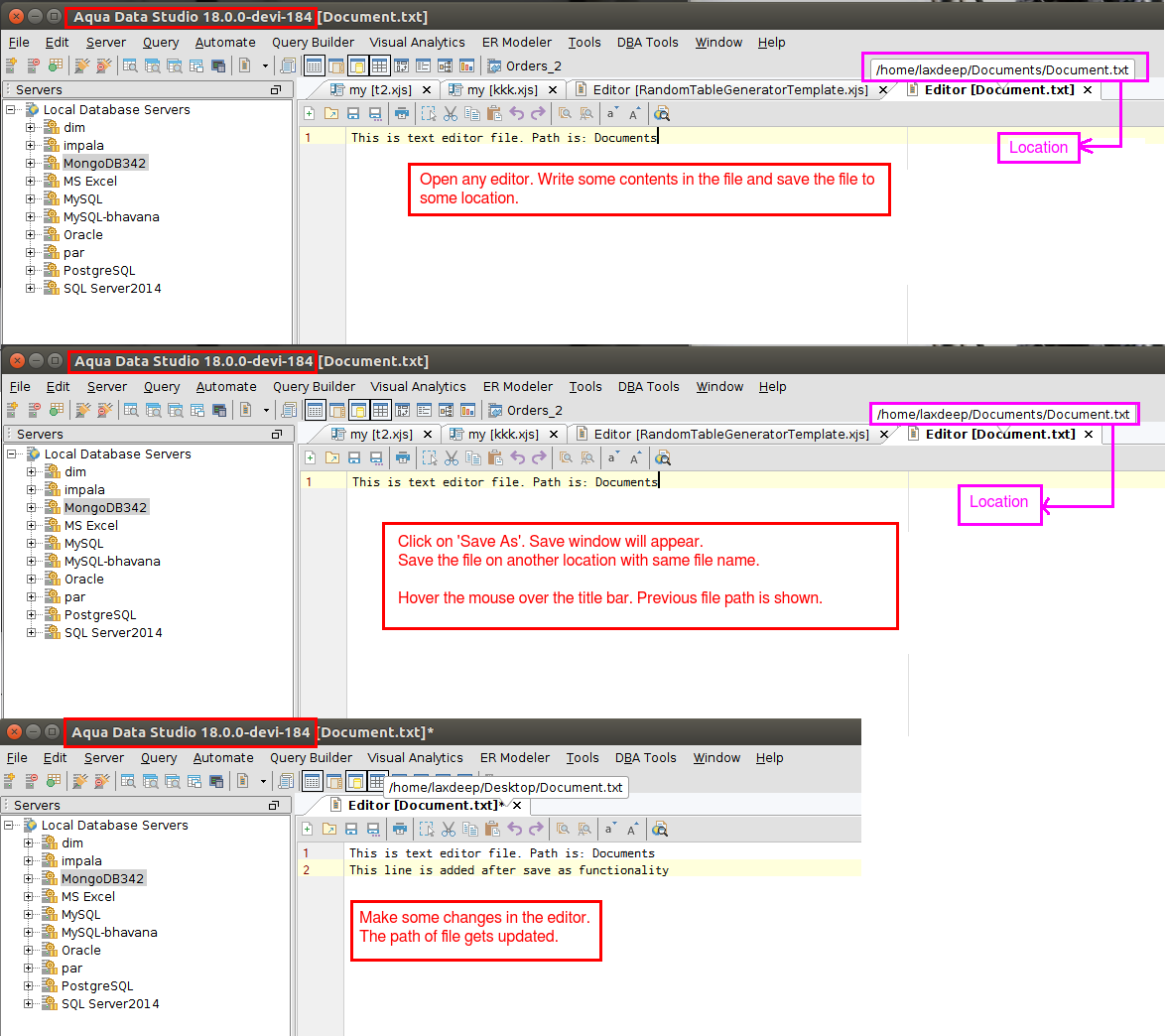Select the 'par' server in the middle window's tree

[x=74, y=597]
